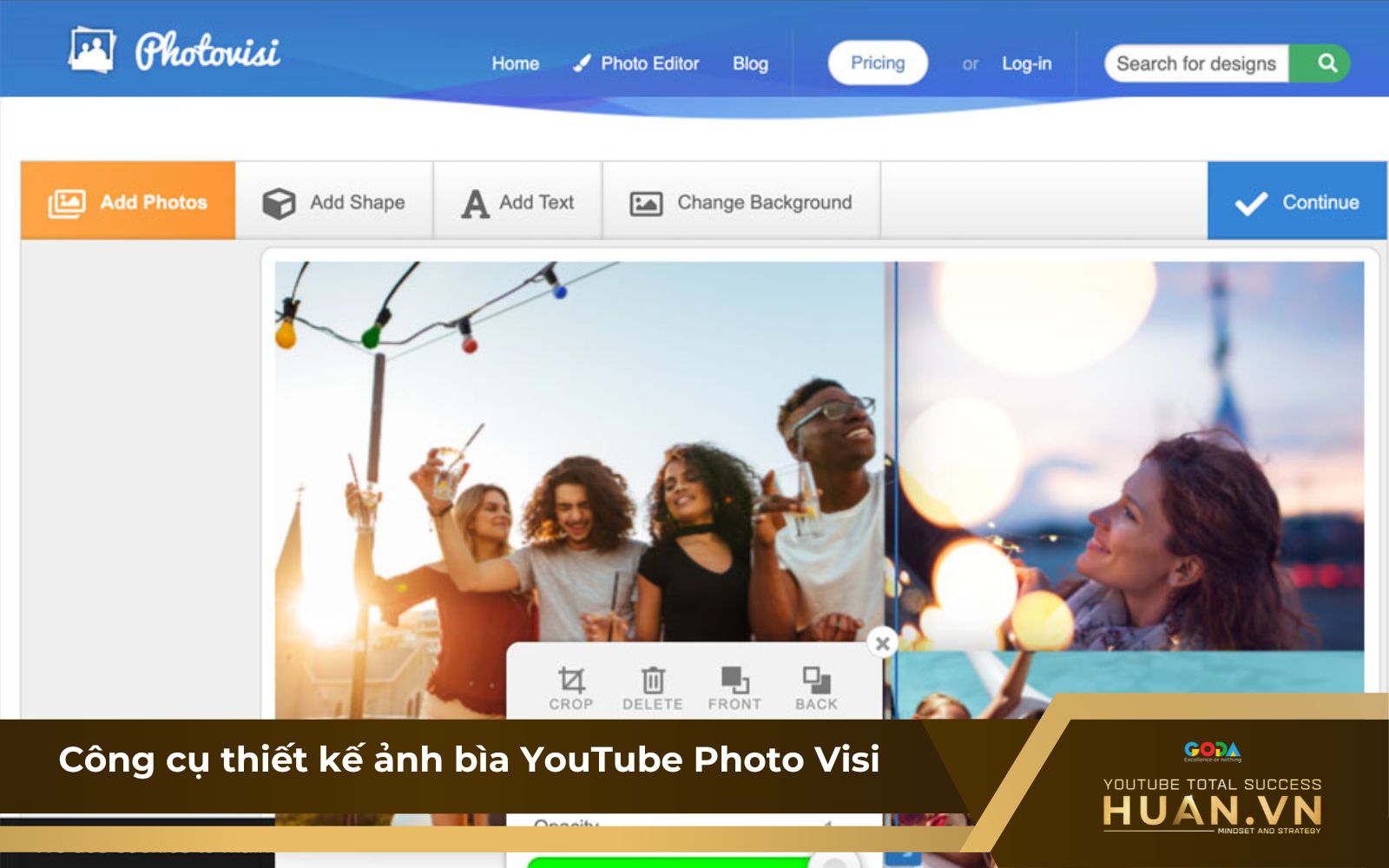Focus the Search for designs field
The image size is (1389, 868).
1196,63
